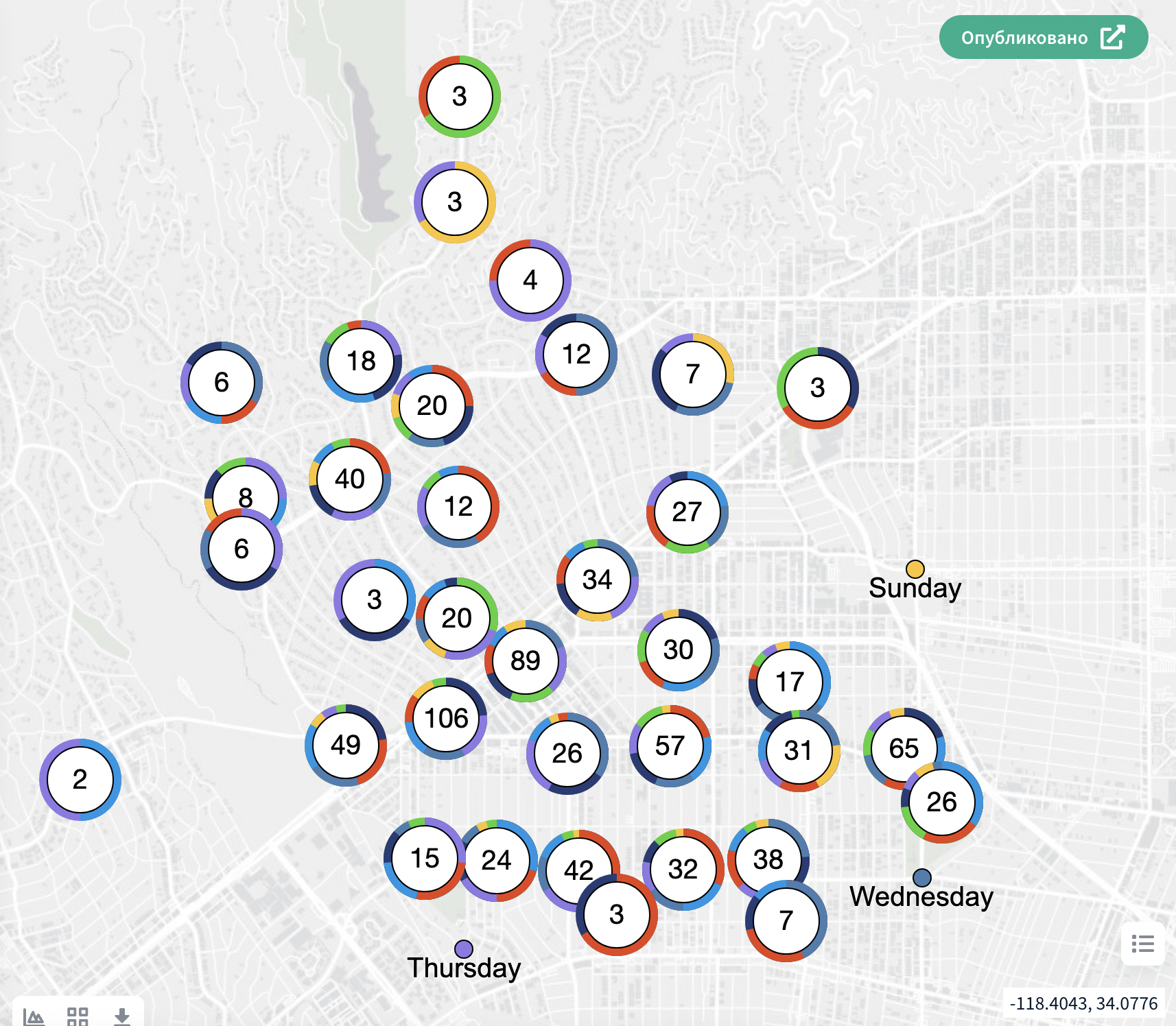Click the Опубликовано button

1043,38
